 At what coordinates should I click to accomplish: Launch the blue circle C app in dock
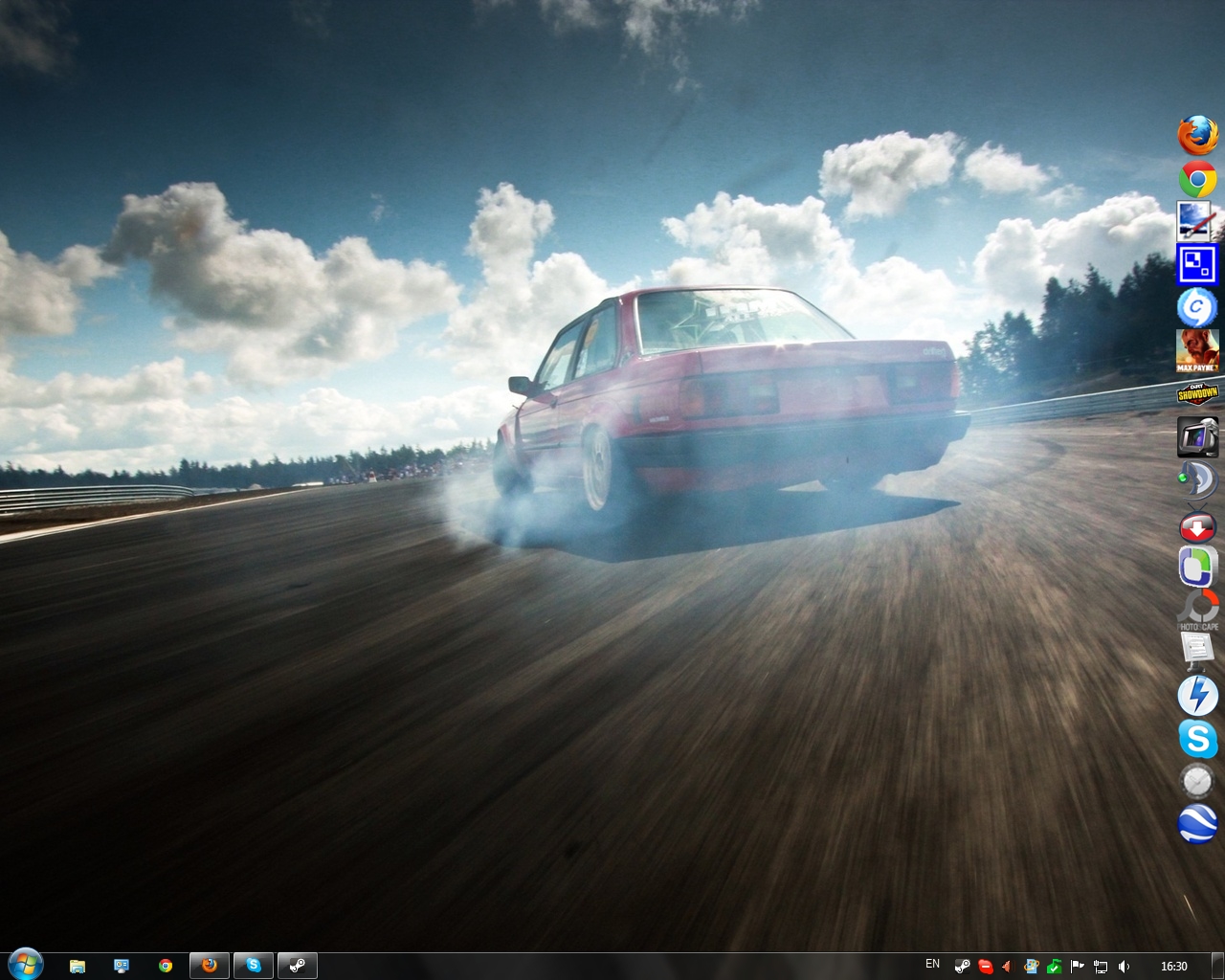click(x=1197, y=307)
